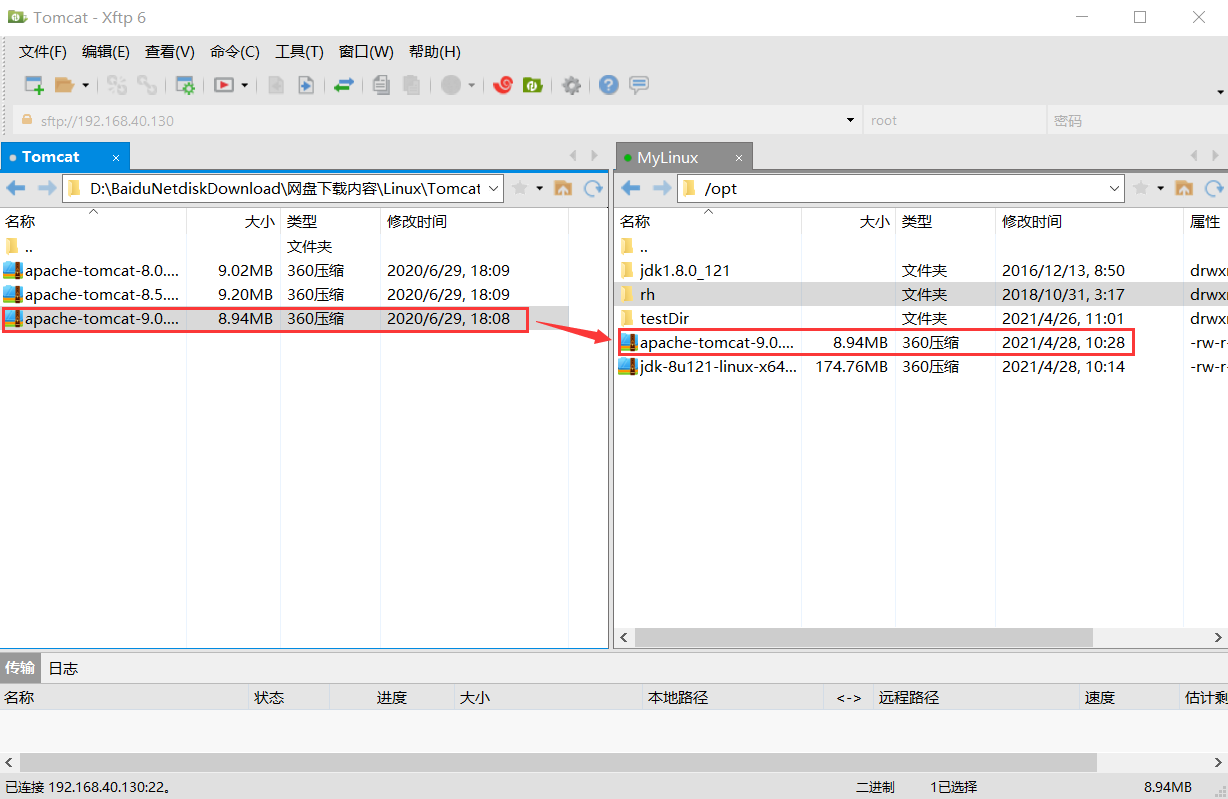Open the 文件(F) menu

[x=43, y=52]
